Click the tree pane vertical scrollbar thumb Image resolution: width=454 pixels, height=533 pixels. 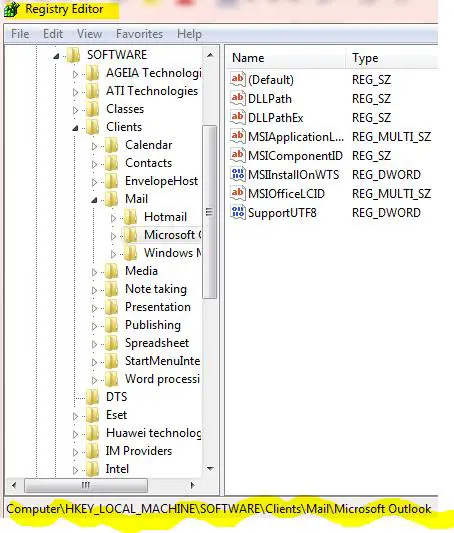tap(209, 212)
